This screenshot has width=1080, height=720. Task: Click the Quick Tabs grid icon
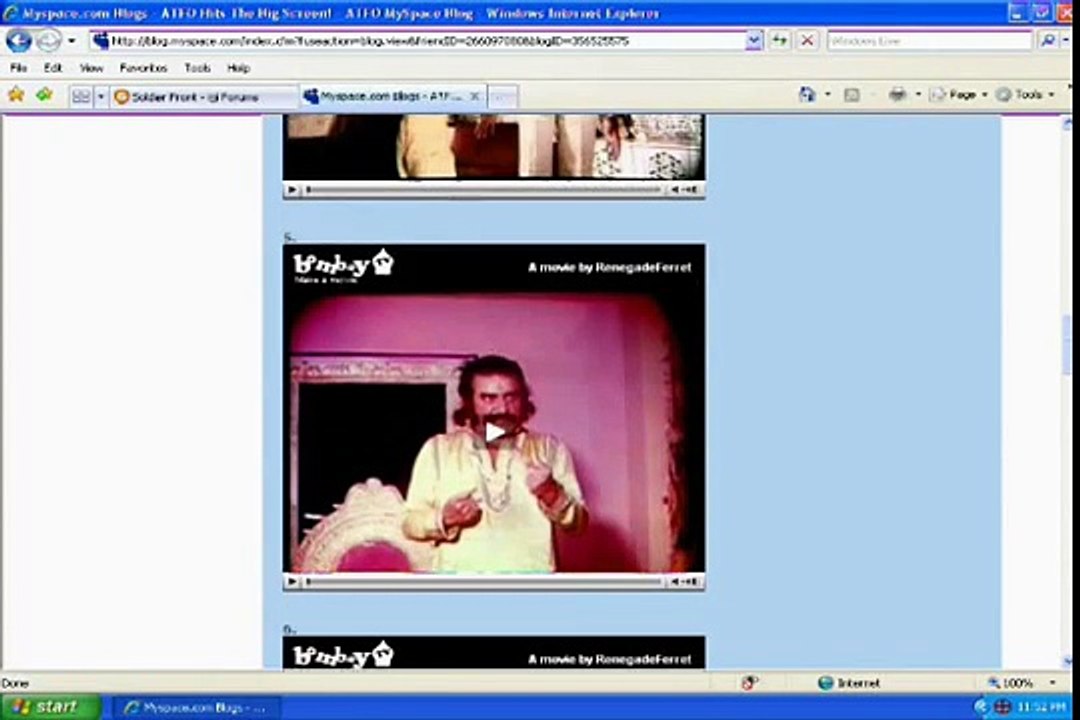click(81, 96)
